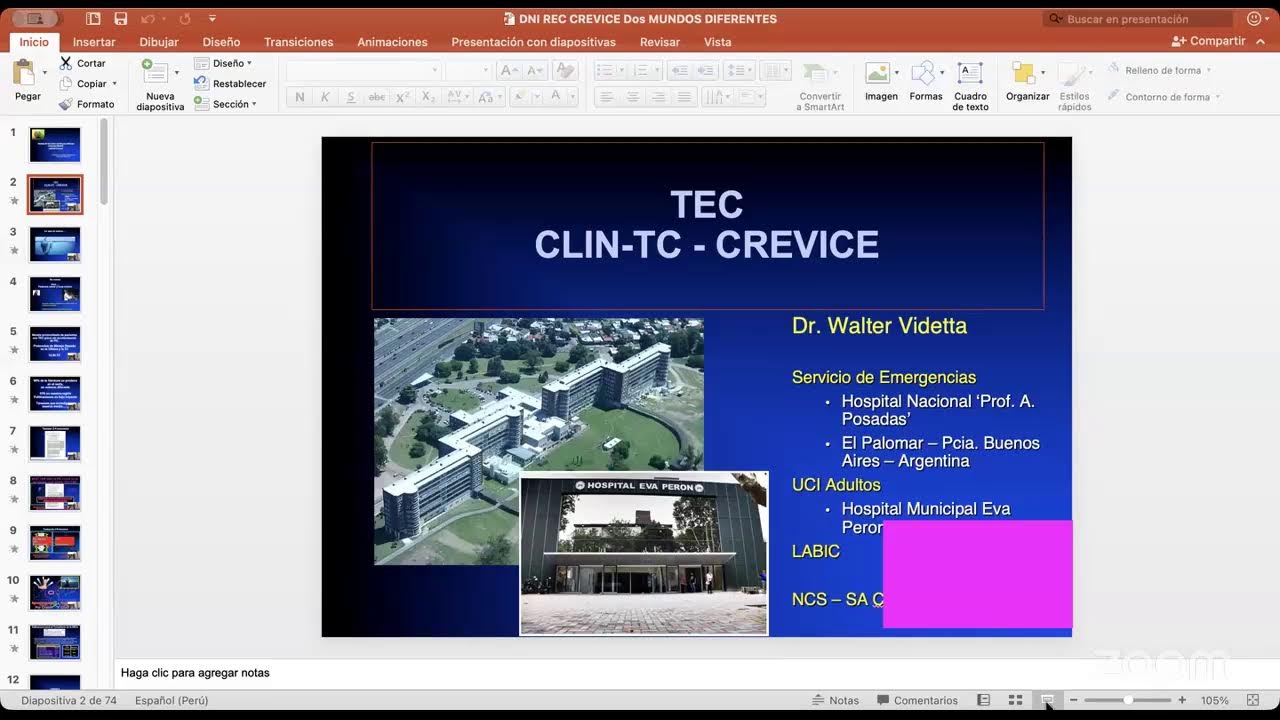Viewport: 1280px width, 720px height.
Task: Click the increase indent icon
Action: pyautogui.click(x=706, y=70)
